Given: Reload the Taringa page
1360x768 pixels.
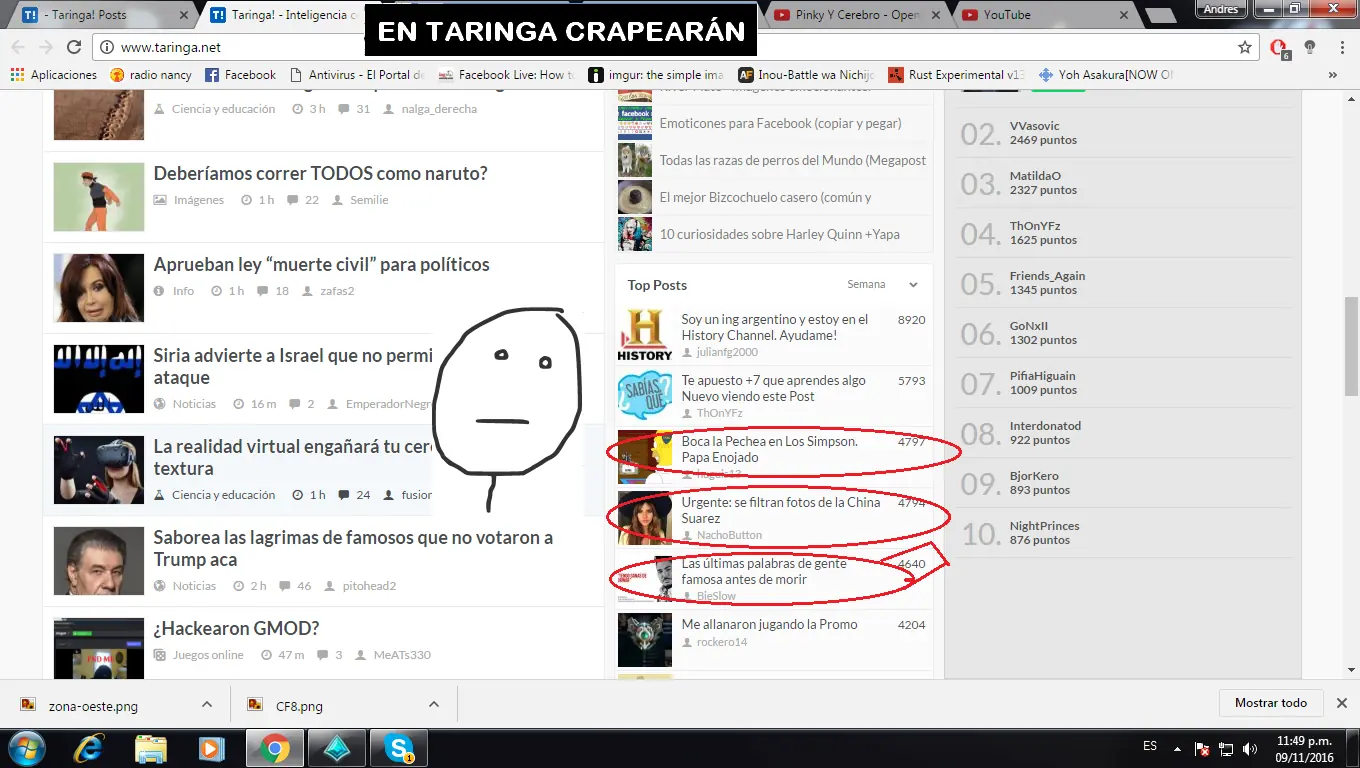Looking at the screenshot, I should pyautogui.click(x=74, y=47).
